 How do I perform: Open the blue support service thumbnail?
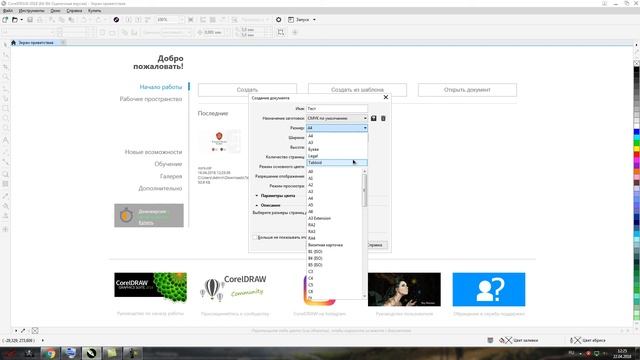489,289
